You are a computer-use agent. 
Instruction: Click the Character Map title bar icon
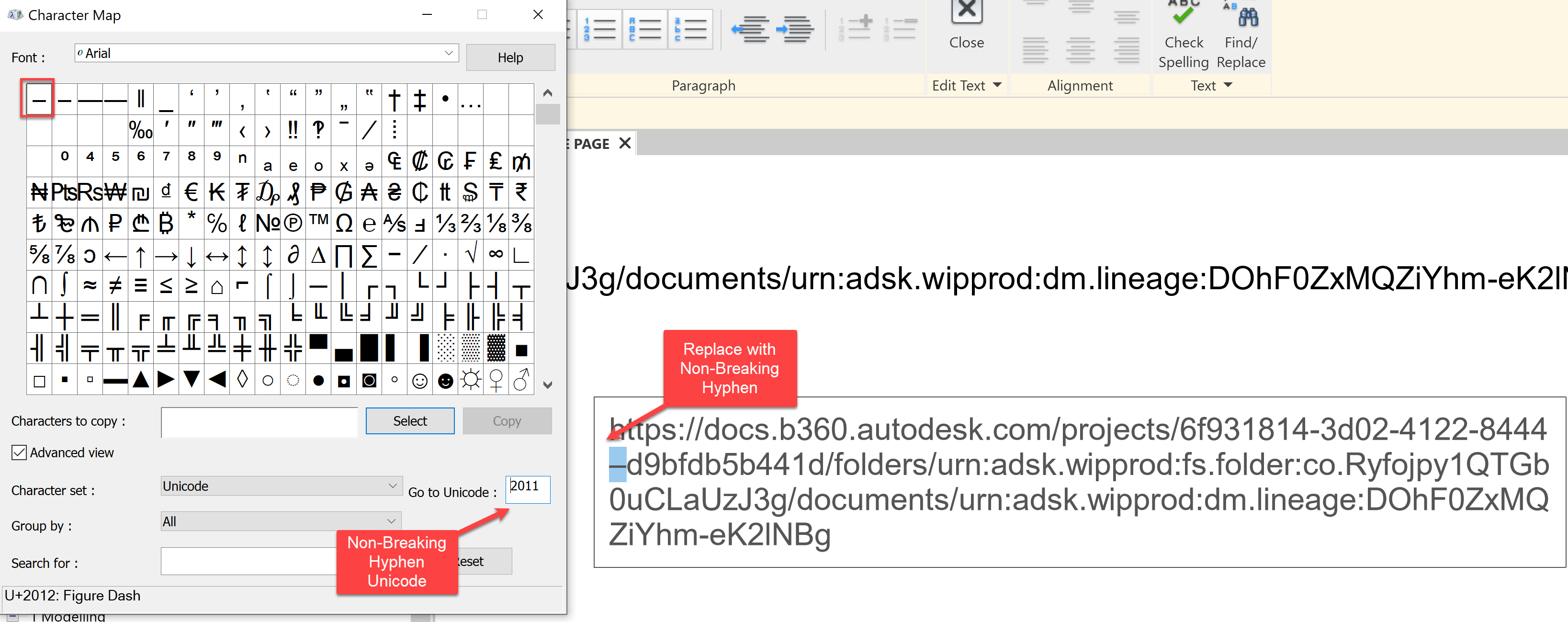(x=15, y=14)
